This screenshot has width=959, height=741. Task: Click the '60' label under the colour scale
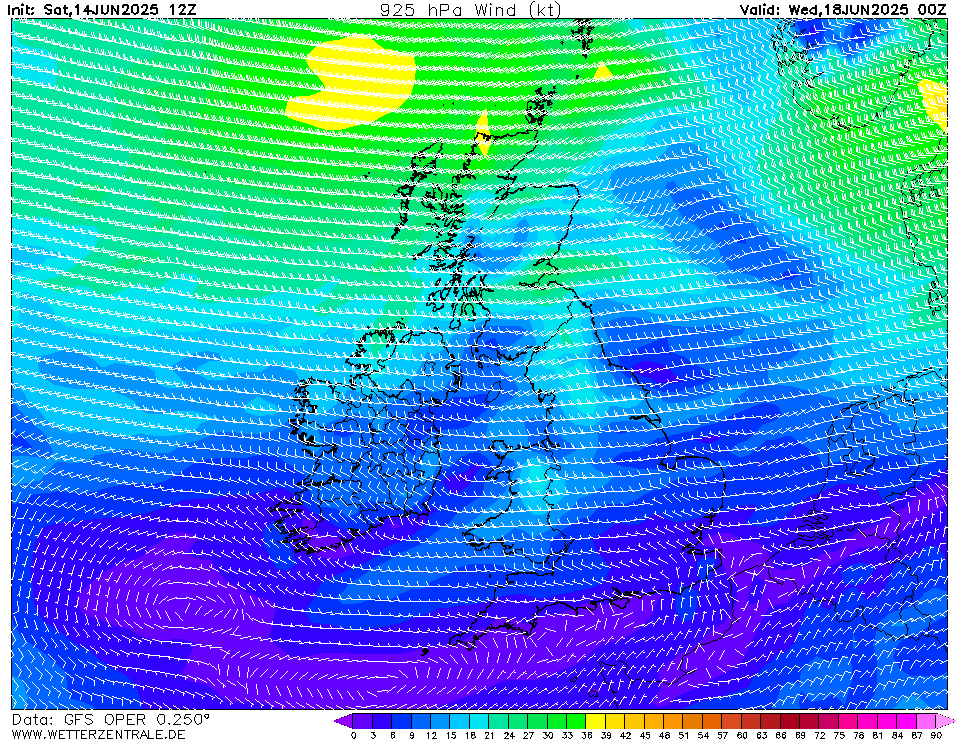click(742, 735)
